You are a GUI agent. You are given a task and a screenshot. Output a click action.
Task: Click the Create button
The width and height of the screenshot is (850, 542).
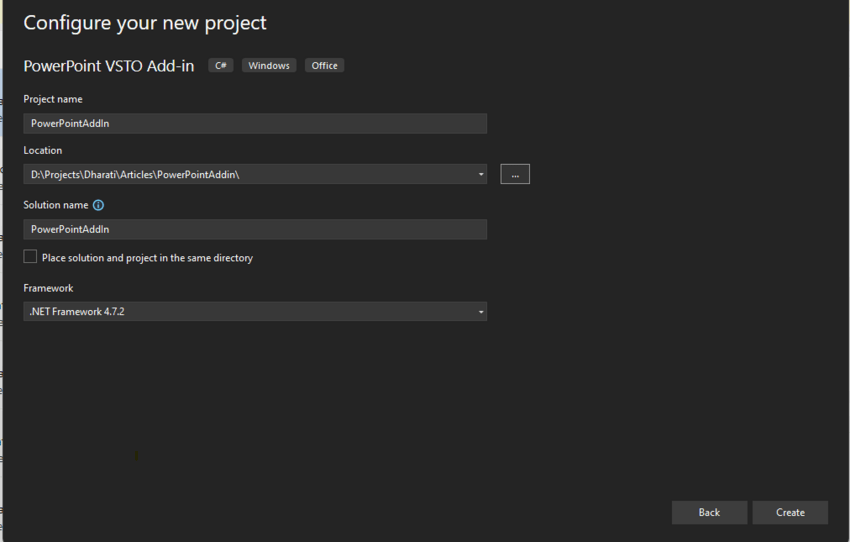790,512
